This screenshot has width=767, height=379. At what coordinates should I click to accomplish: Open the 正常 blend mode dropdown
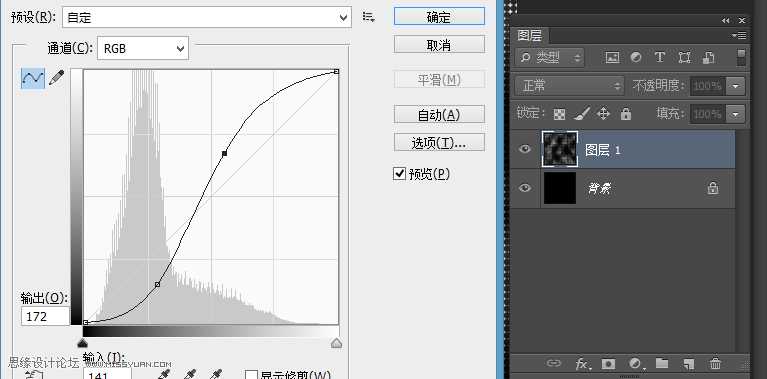coord(569,86)
